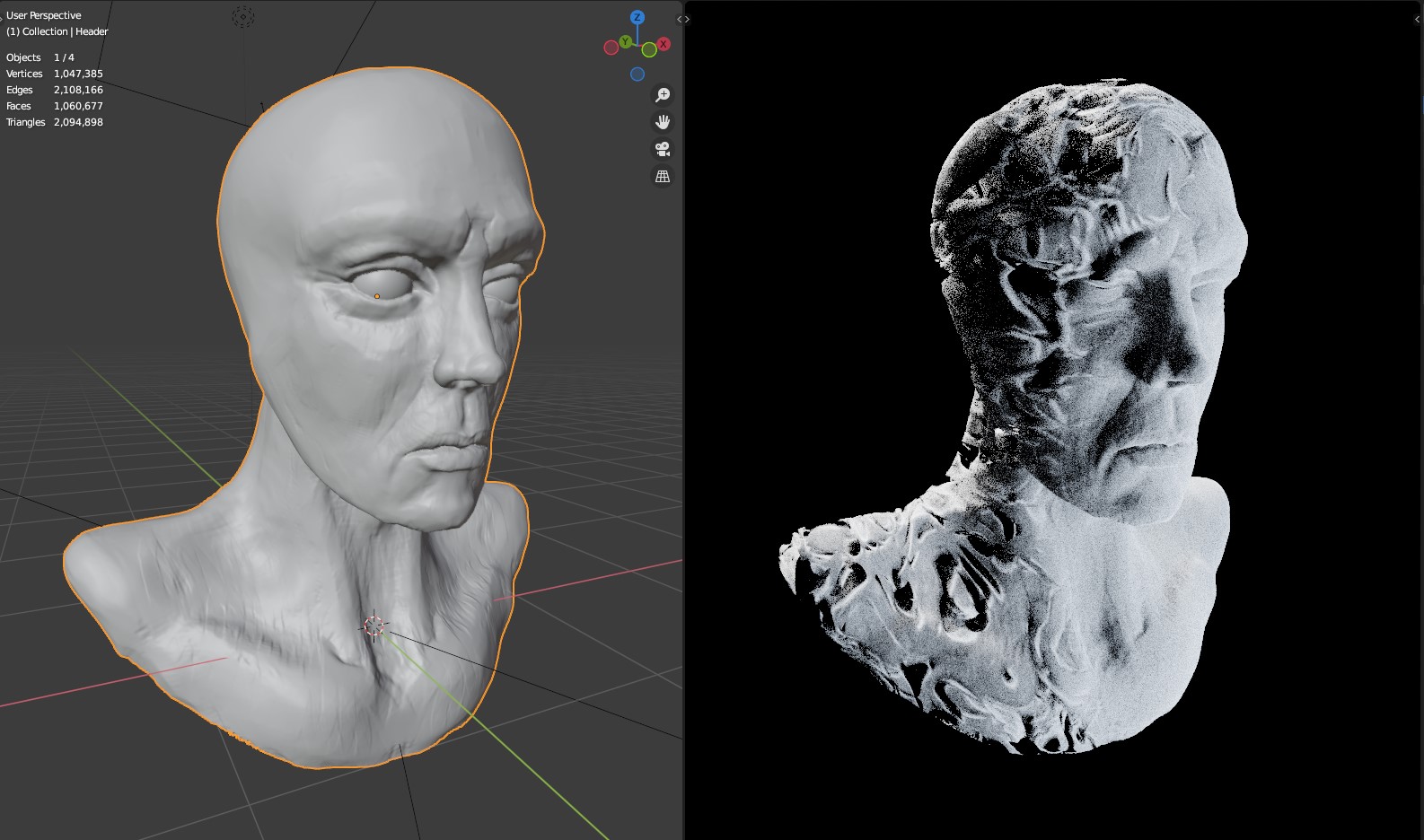
Task: Click the green Y axis labeled circle
Action: [x=625, y=42]
